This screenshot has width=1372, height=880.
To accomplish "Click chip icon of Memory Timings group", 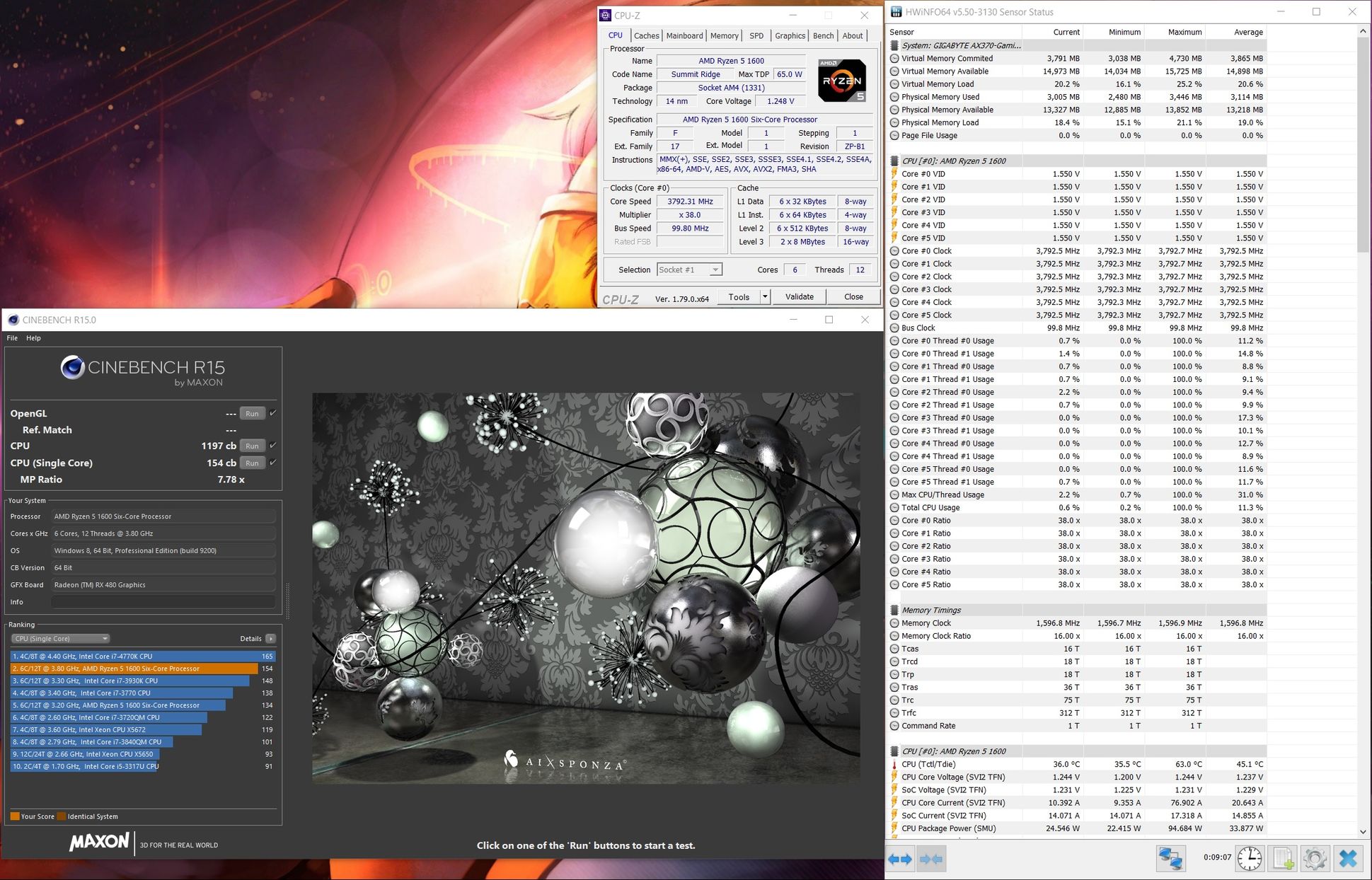I will [894, 610].
